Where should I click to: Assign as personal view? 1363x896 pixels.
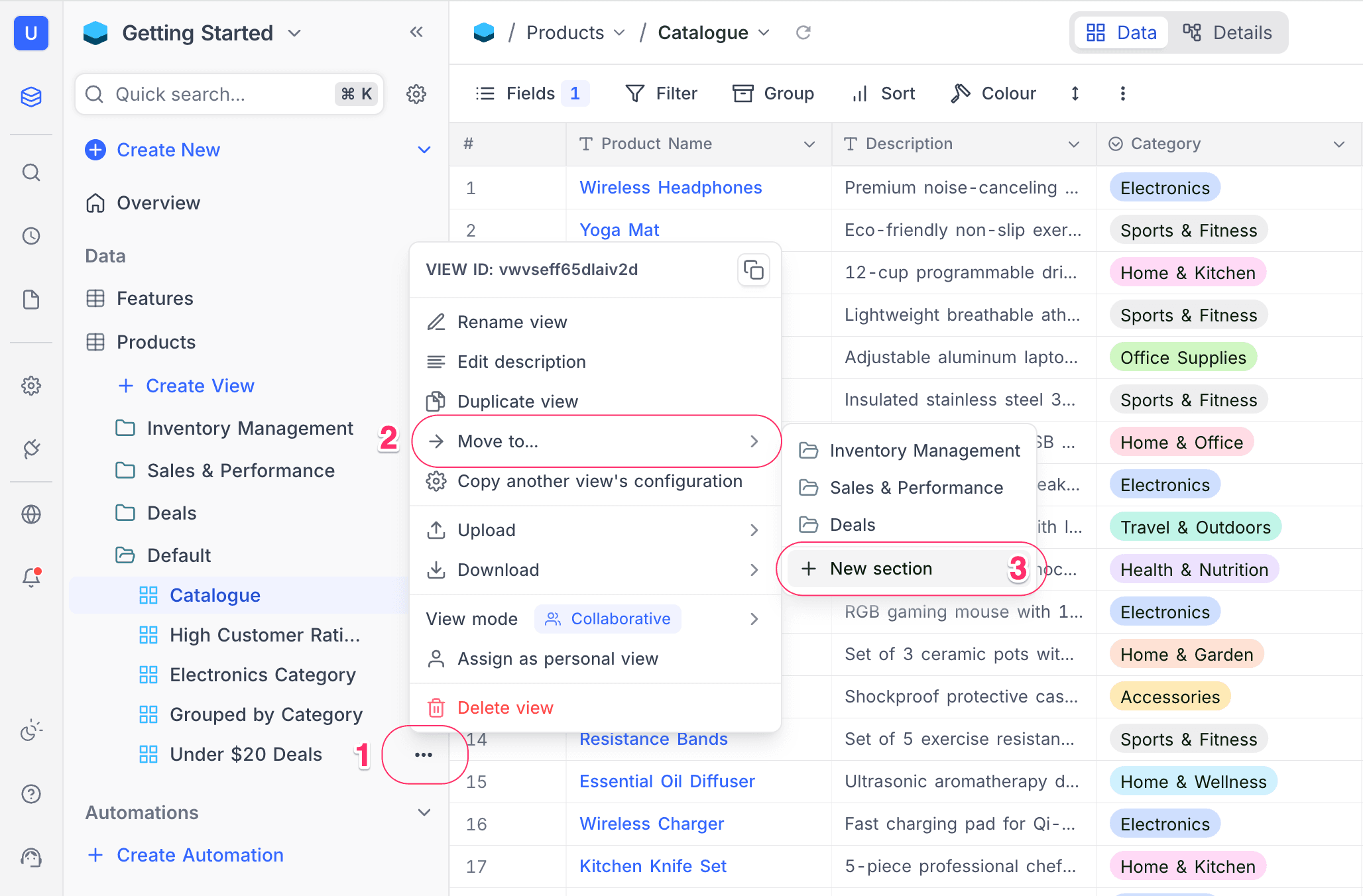point(557,658)
